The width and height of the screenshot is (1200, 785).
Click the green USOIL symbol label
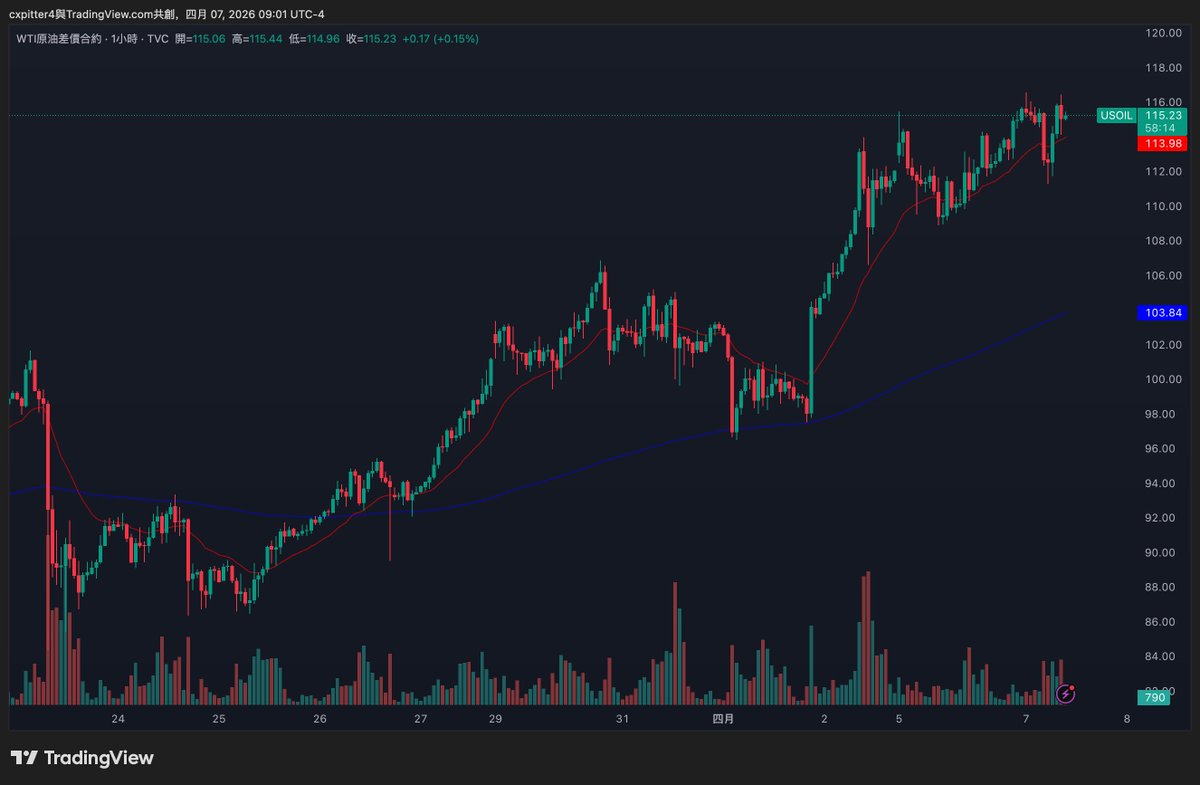point(1116,116)
